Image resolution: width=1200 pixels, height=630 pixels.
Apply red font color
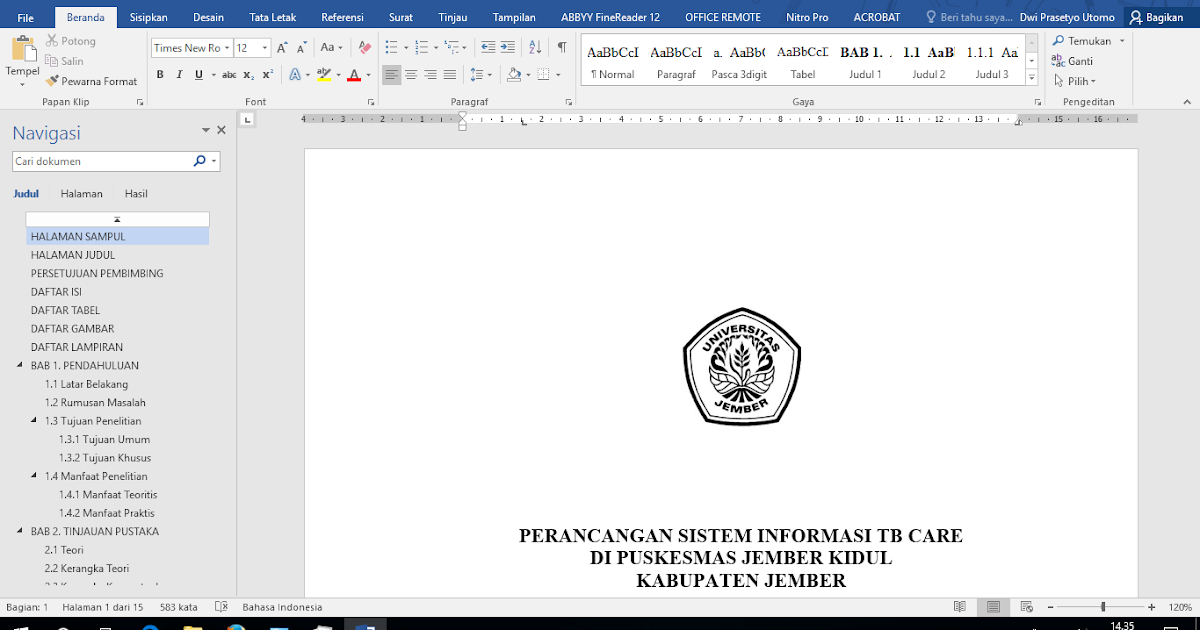(354, 75)
